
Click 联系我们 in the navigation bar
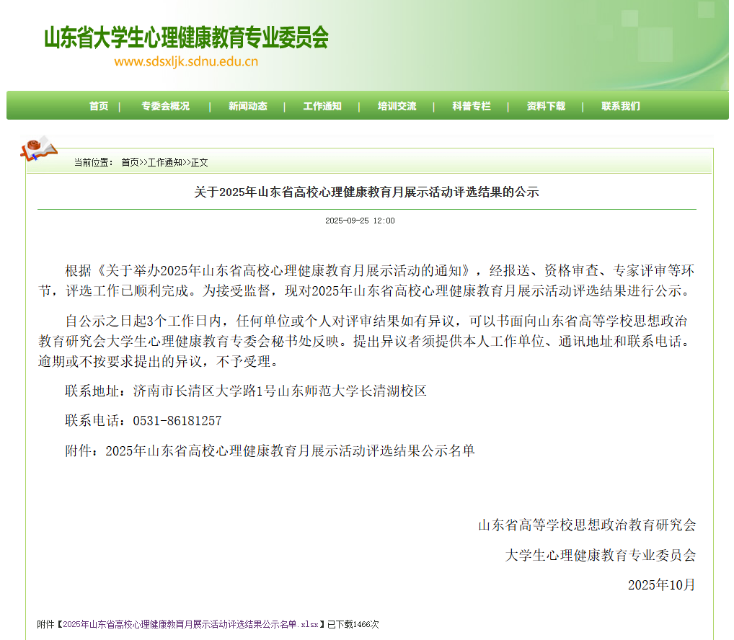coord(620,106)
